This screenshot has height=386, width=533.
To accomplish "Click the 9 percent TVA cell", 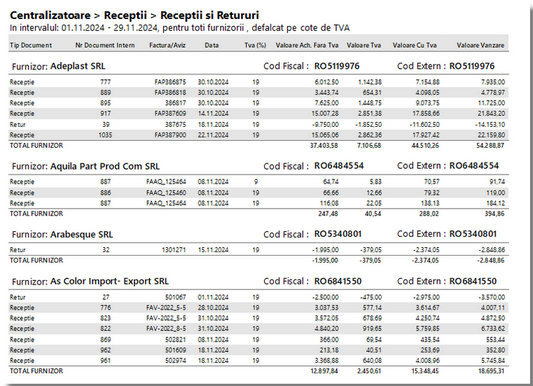I will [256, 182].
